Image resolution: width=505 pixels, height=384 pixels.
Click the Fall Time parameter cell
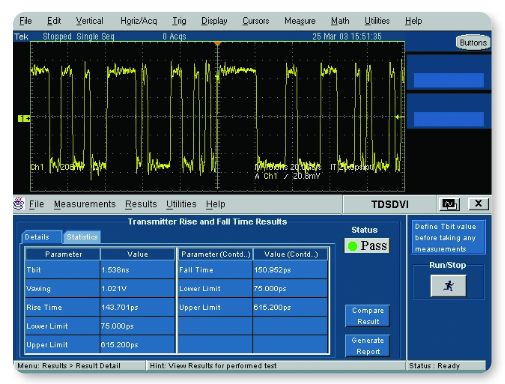(215, 270)
